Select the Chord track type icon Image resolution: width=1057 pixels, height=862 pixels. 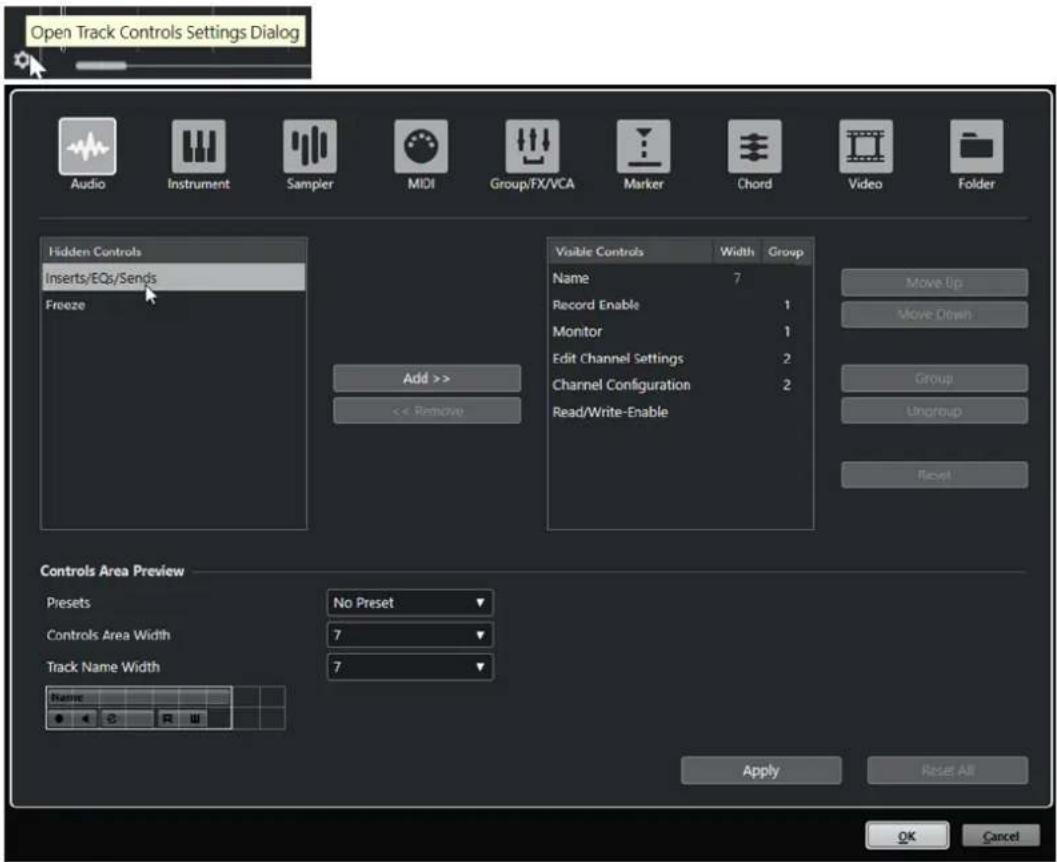click(754, 146)
